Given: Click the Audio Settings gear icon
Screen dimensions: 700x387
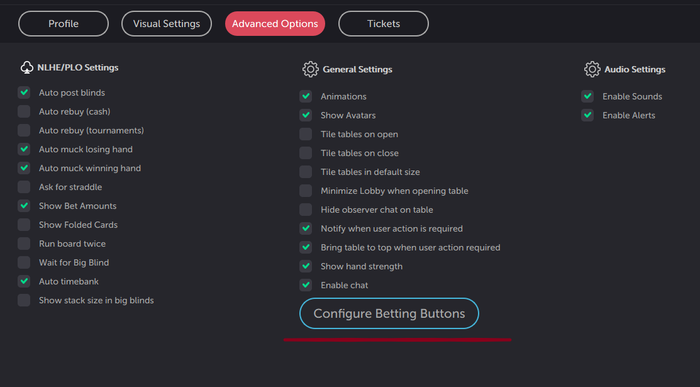Looking at the screenshot, I should click(592, 69).
